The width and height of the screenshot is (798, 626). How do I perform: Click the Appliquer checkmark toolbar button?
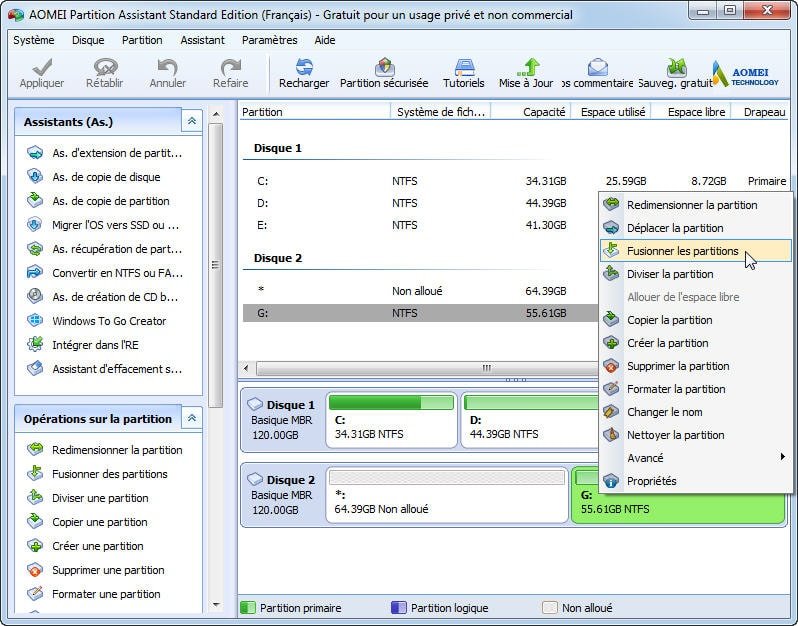(x=42, y=73)
